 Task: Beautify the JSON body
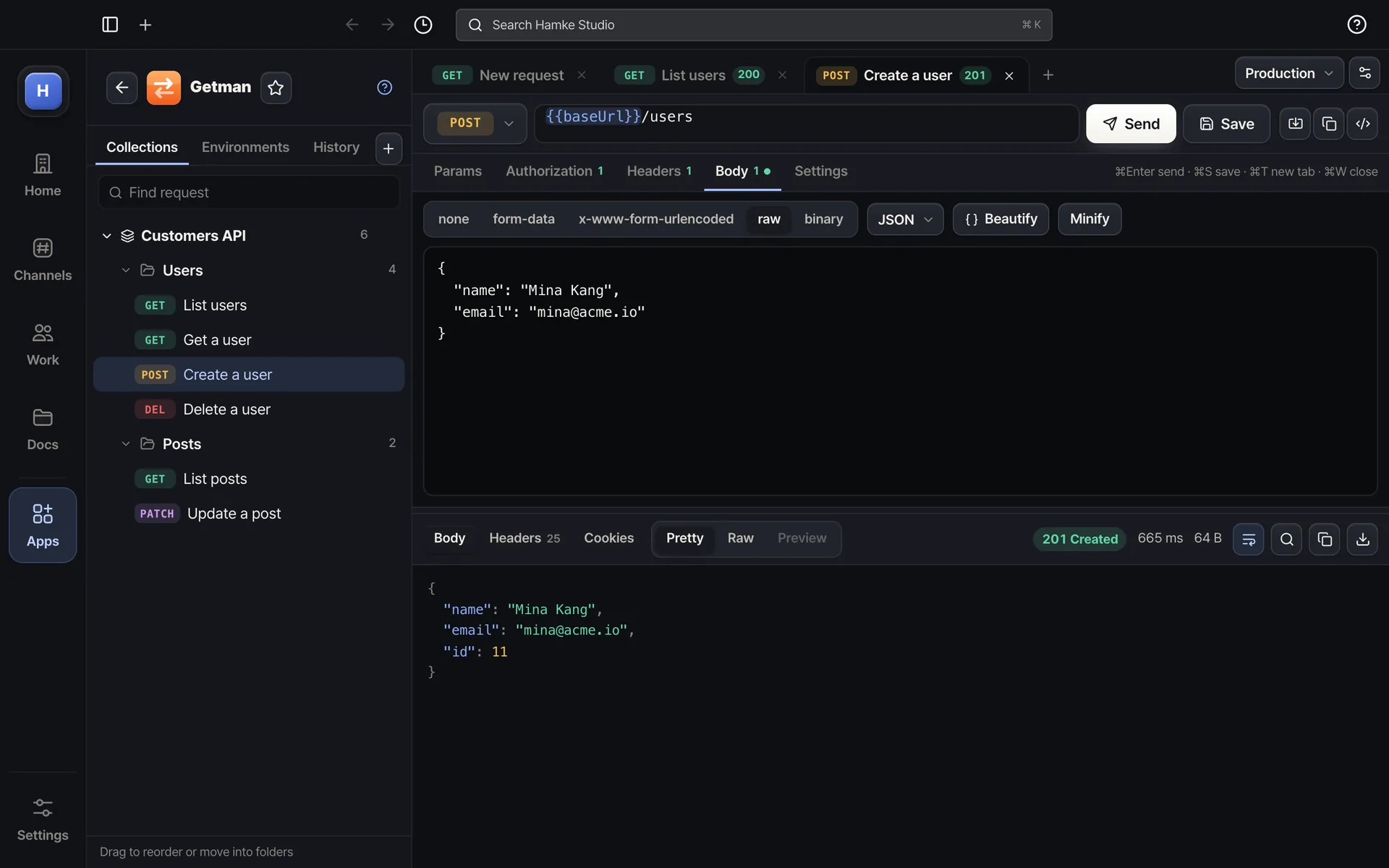(1001, 219)
